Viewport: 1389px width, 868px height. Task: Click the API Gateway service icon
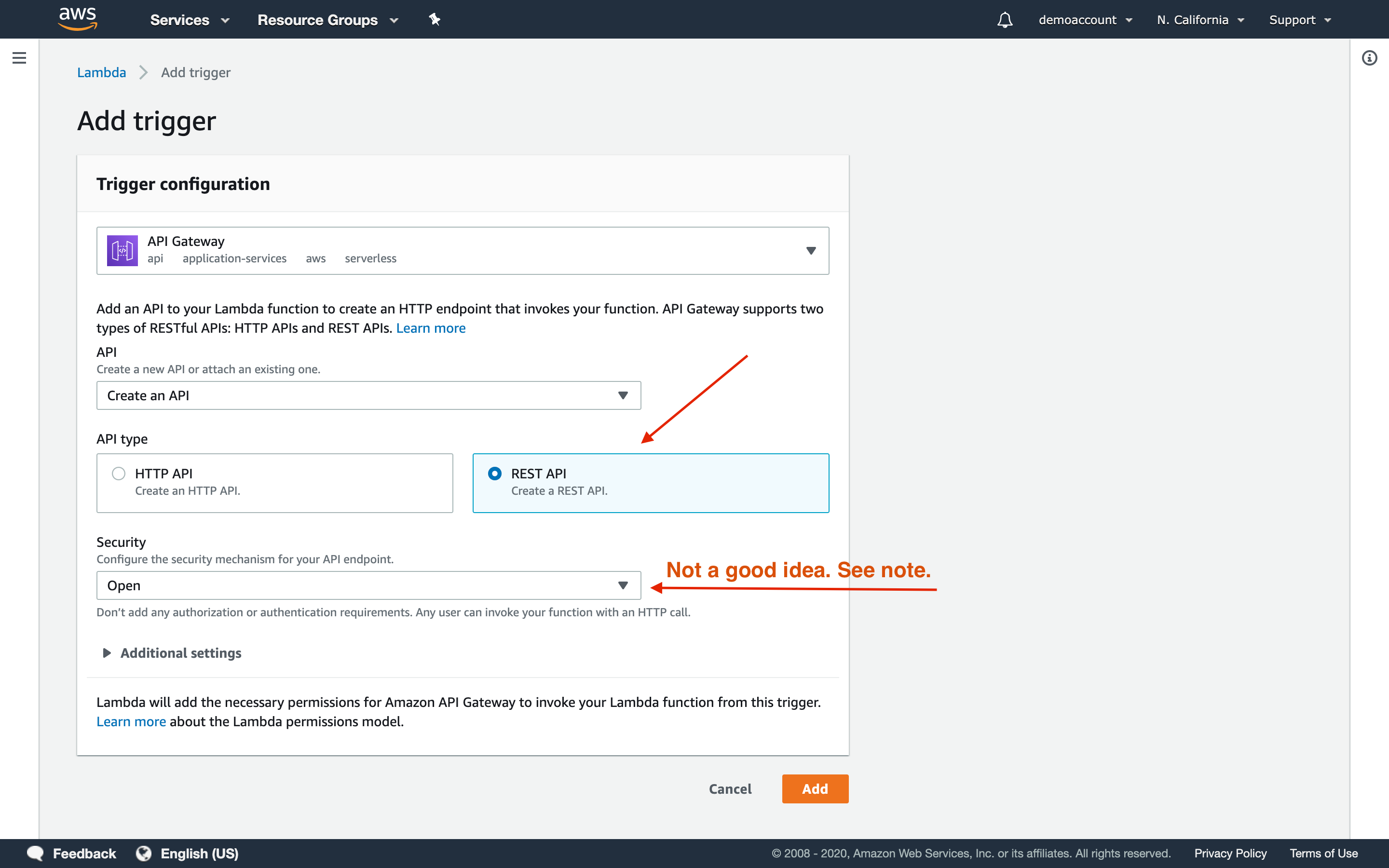(122, 250)
